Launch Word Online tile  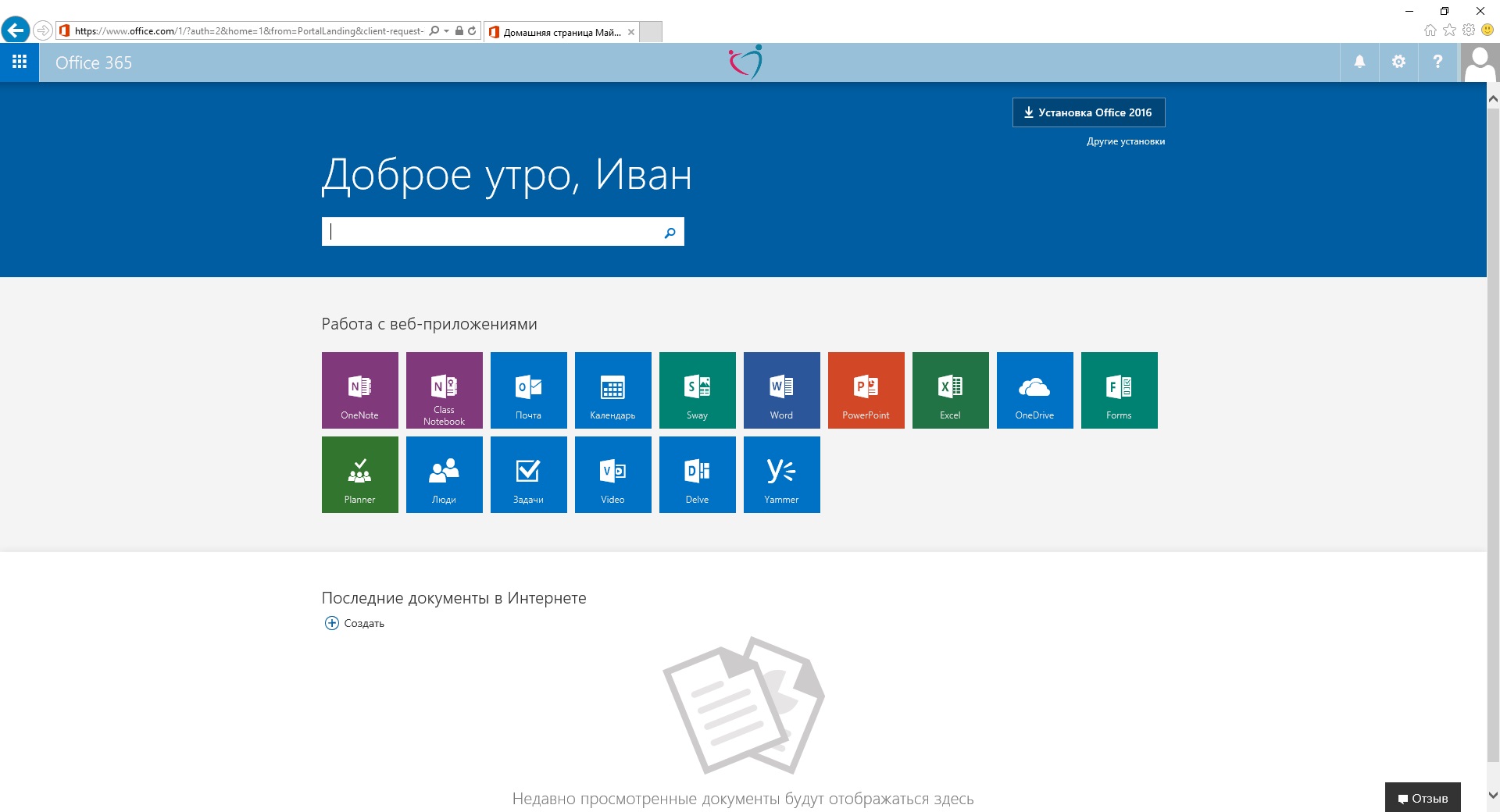(781, 390)
